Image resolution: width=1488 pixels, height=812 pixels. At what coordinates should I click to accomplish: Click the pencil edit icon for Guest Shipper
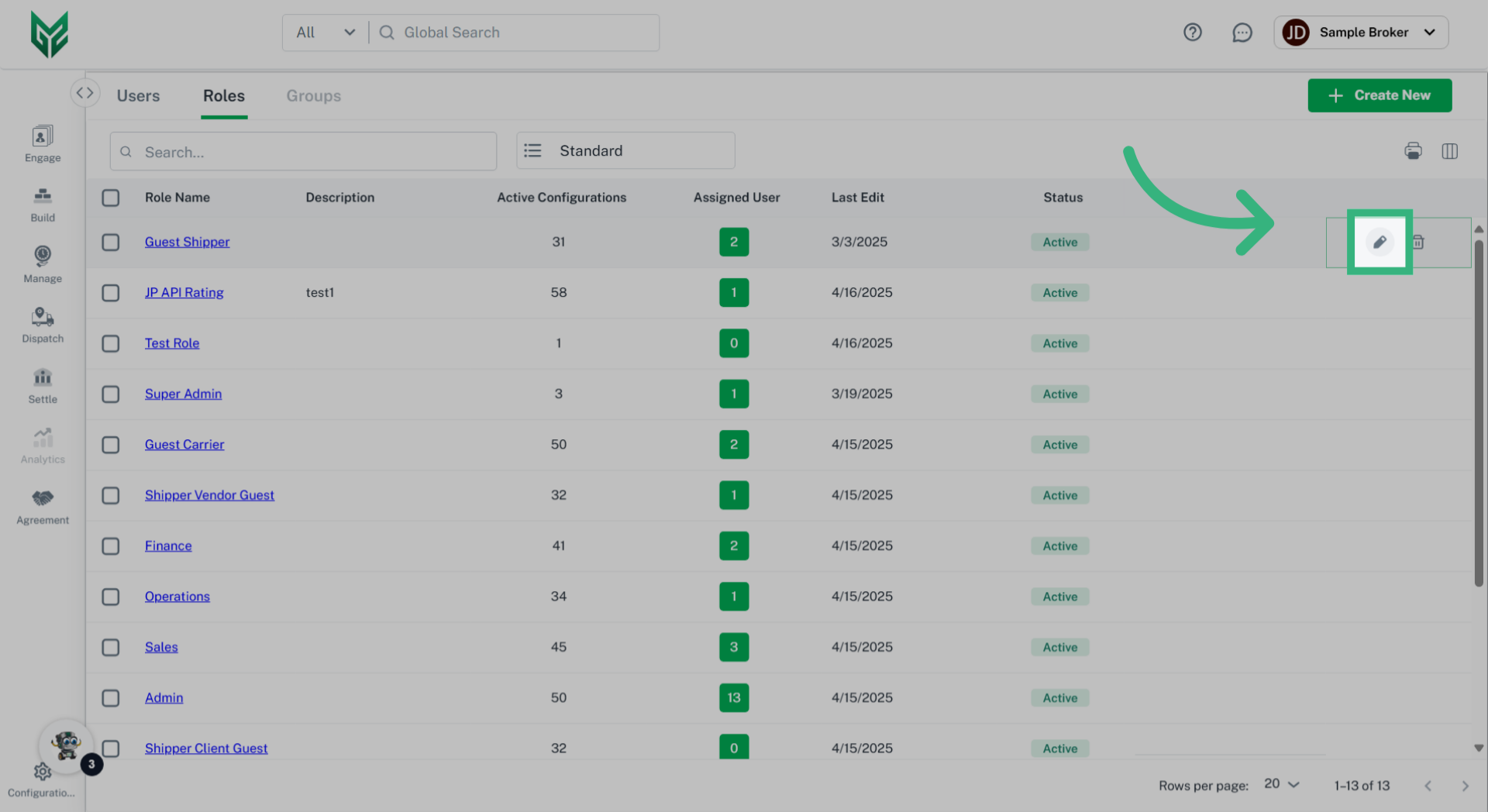point(1379,243)
